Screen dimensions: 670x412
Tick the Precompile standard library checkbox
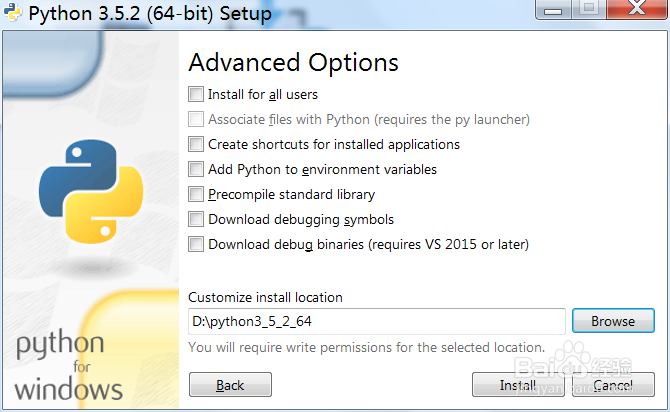pos(196,195)
